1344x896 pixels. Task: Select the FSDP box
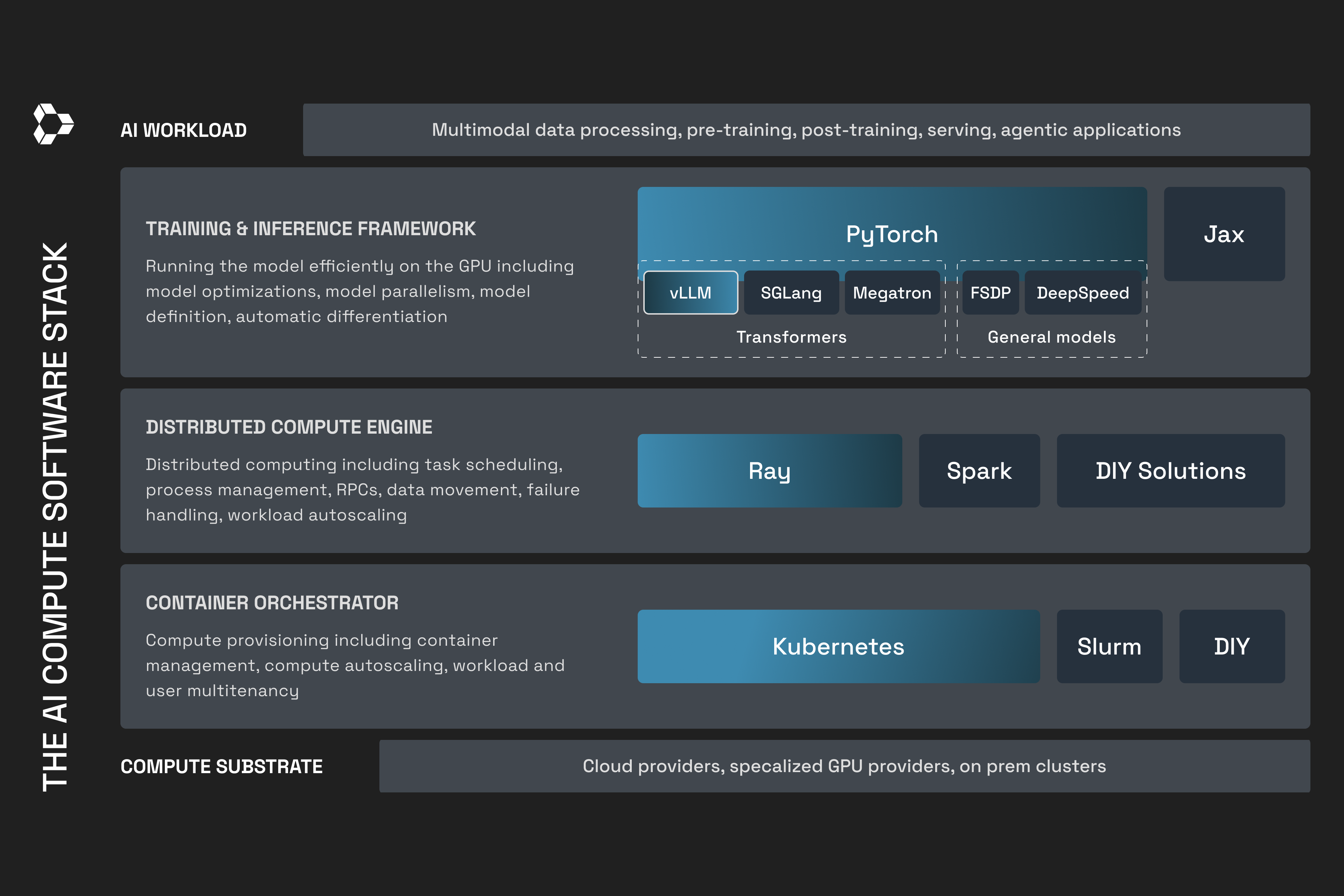pos(990,293)
